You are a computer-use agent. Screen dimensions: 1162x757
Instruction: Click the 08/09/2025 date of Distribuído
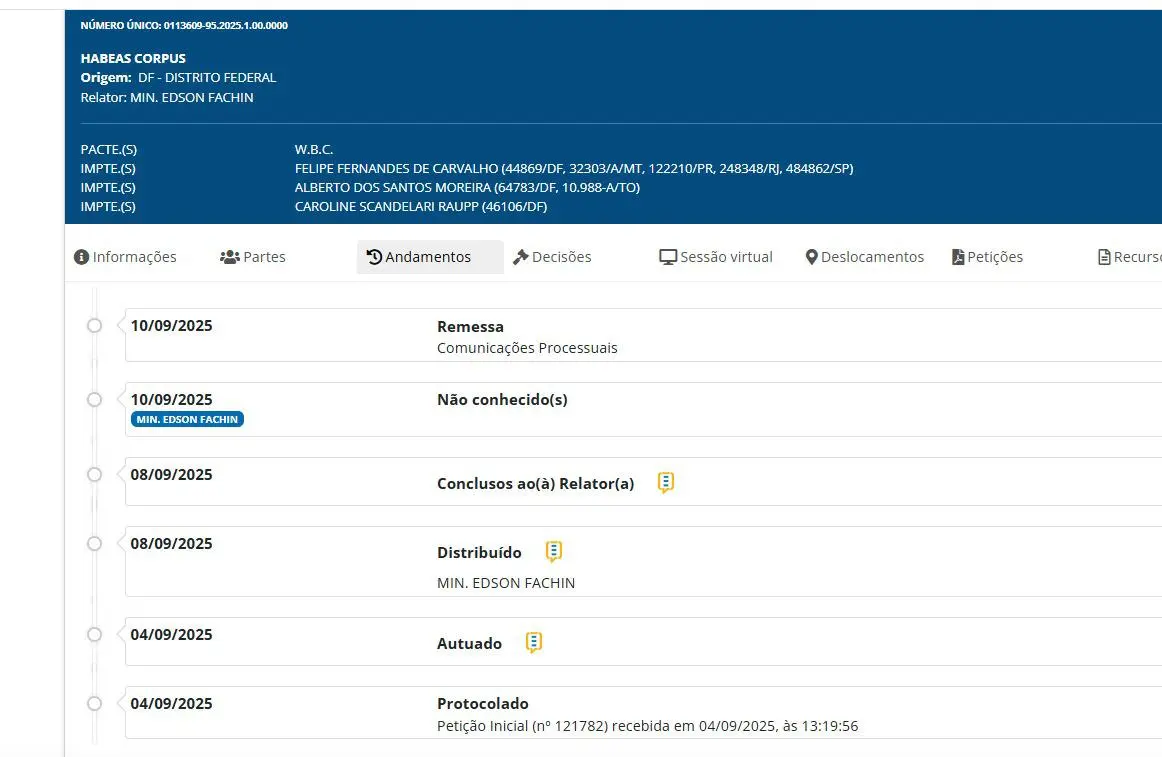point(171,543)
